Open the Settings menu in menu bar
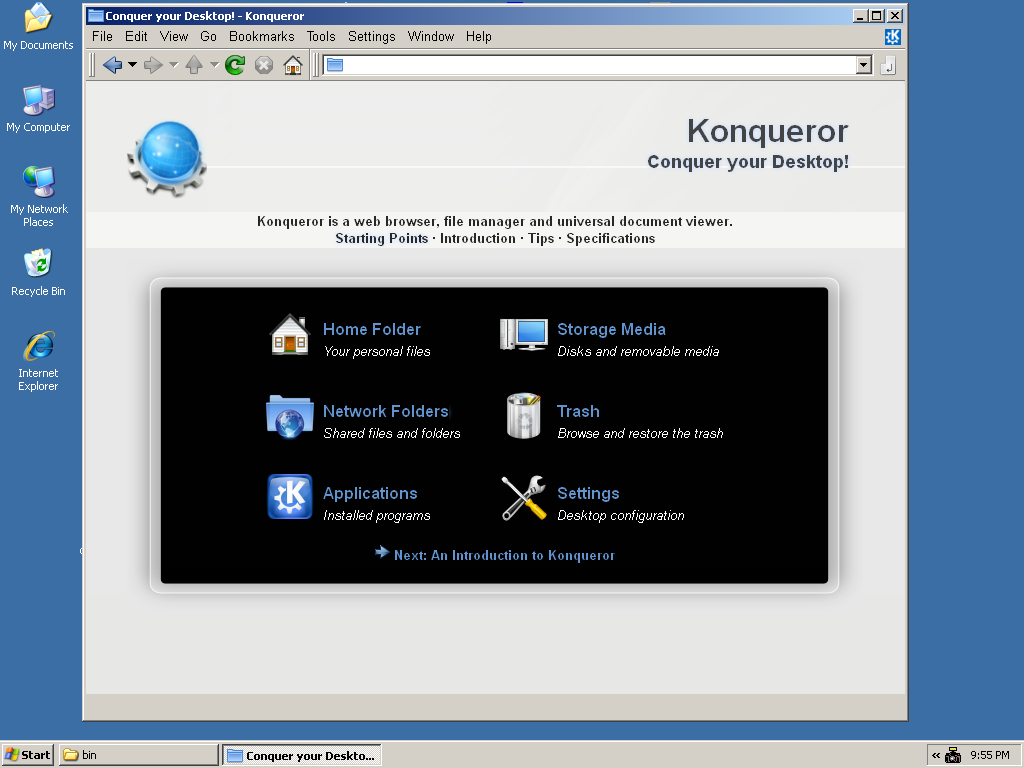 point(372,37)
